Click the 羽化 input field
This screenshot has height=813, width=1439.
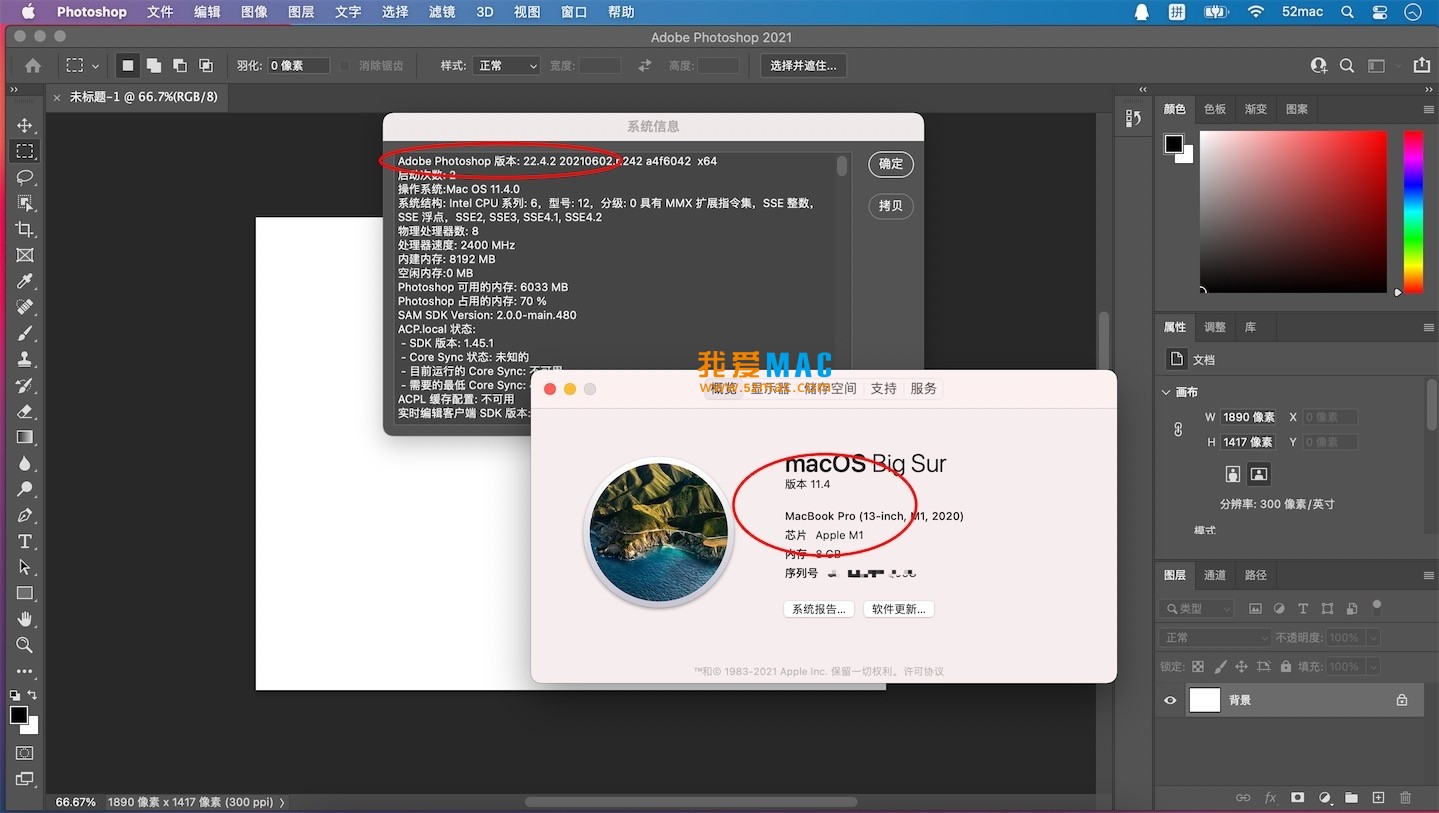(298, 66)
